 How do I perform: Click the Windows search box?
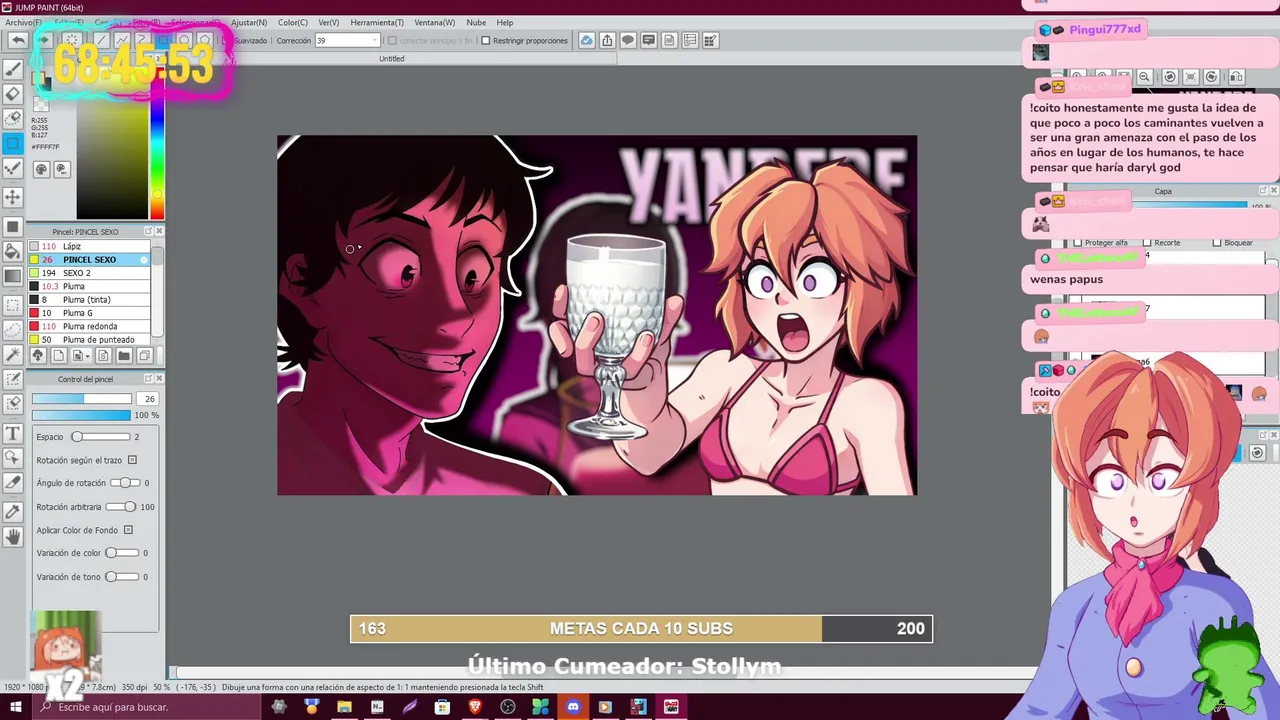[x=147, y=707]
